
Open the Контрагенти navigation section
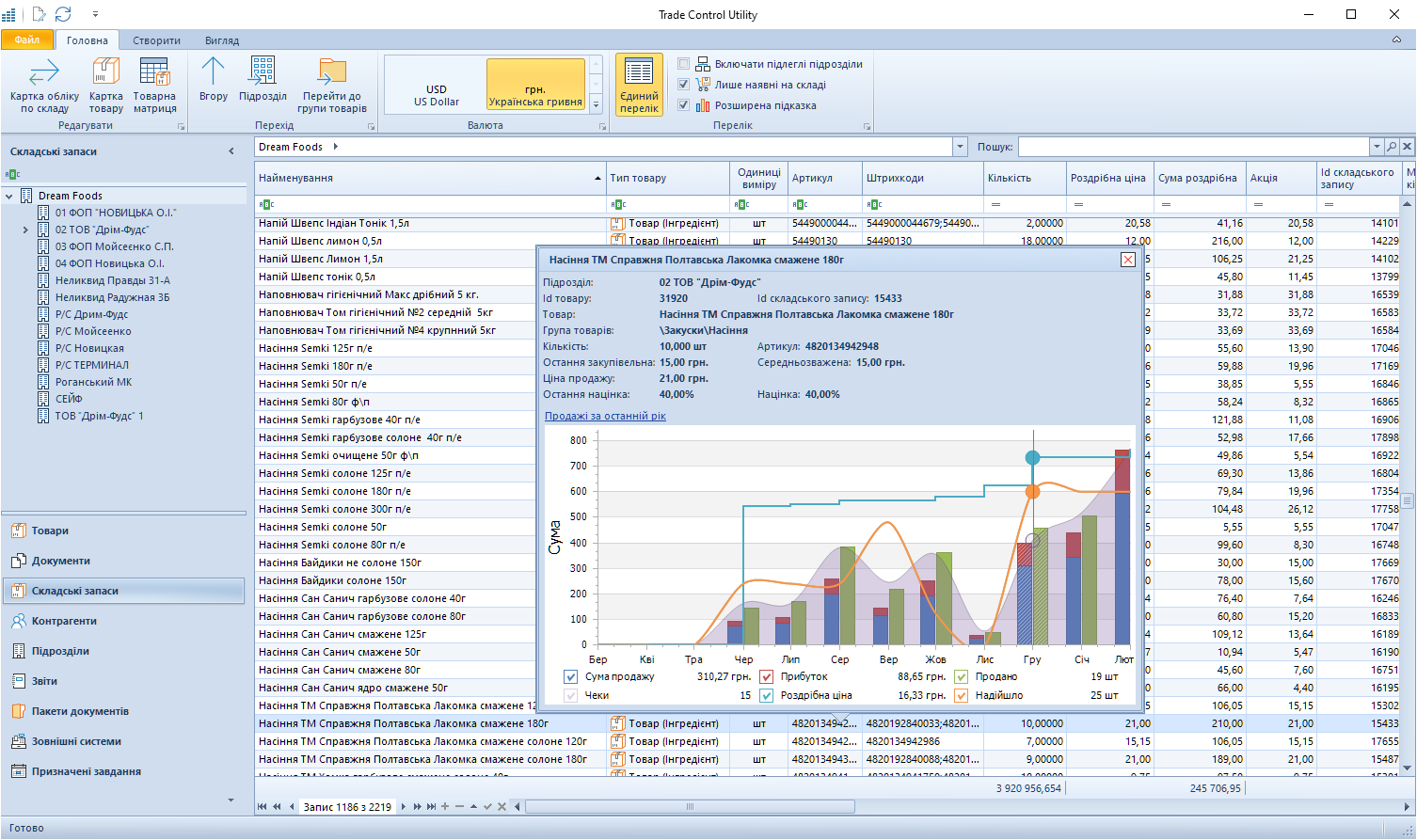coord(123,621)
